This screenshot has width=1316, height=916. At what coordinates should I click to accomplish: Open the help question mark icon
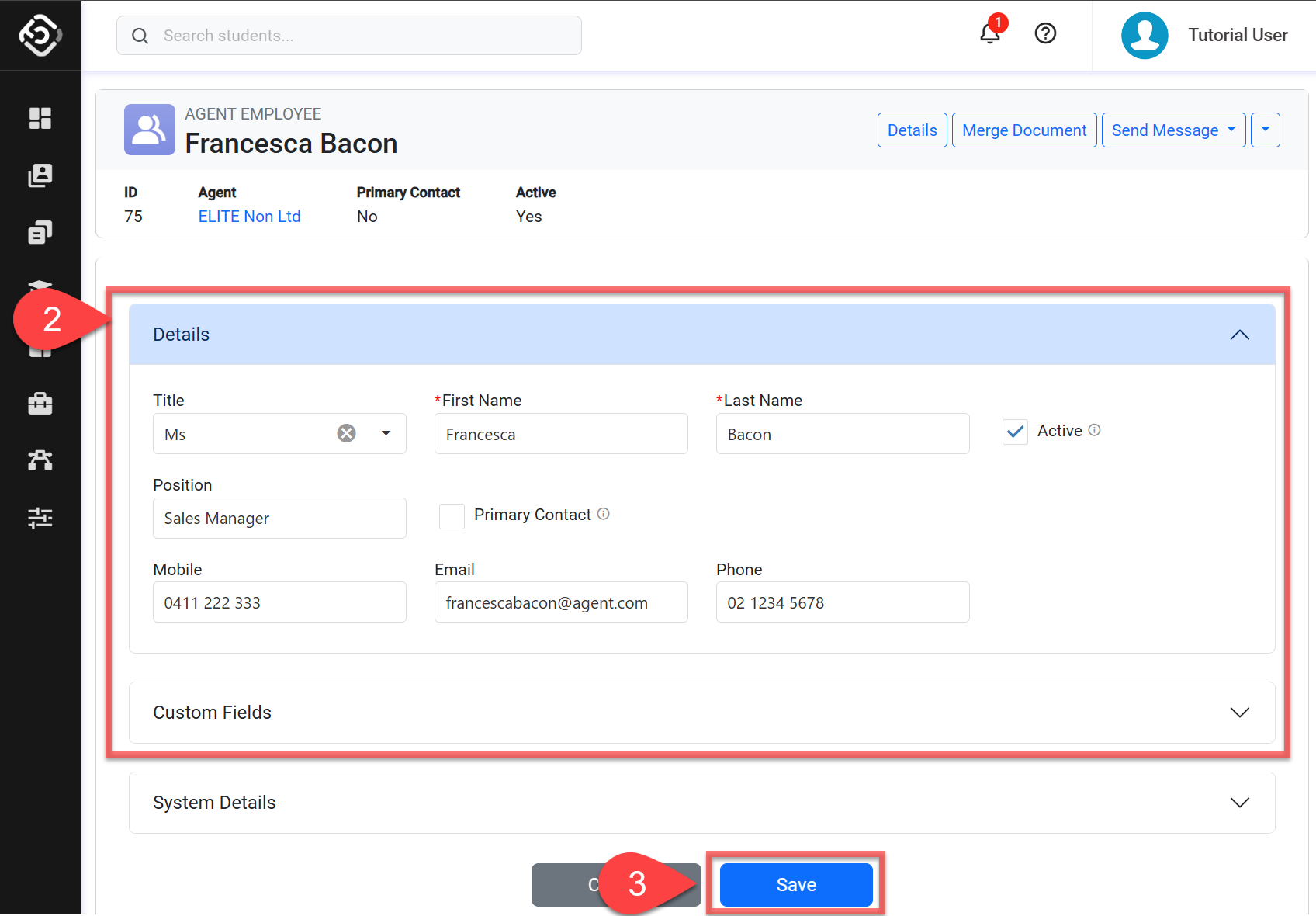[x=1045, y=34]
